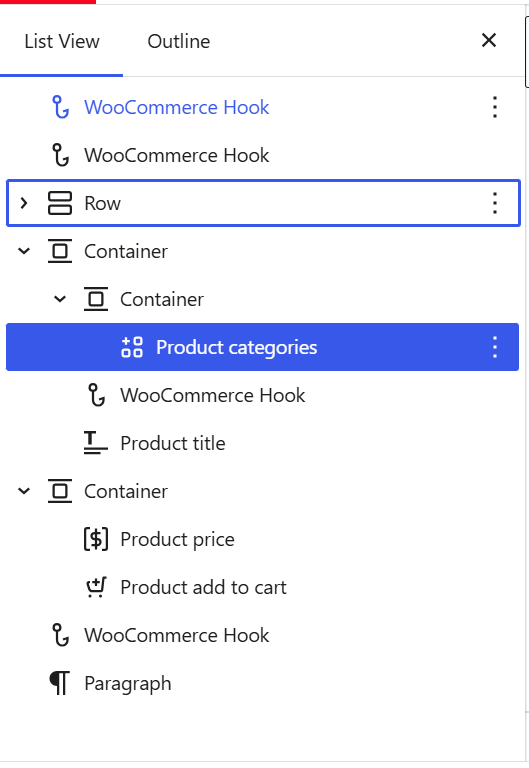
Task: Open options menu for Row block
Action: 495,203
